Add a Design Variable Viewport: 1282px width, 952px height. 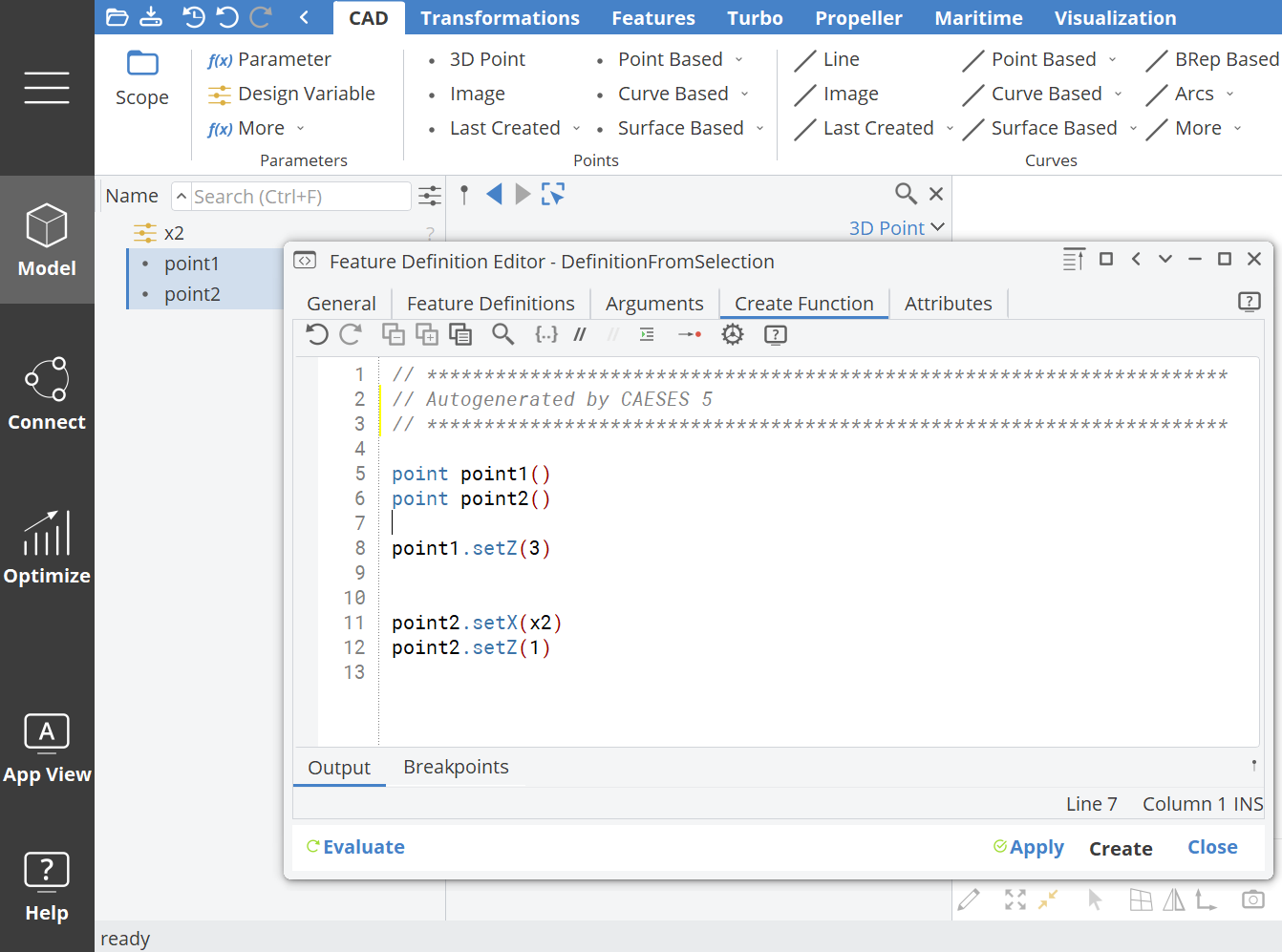290,94
